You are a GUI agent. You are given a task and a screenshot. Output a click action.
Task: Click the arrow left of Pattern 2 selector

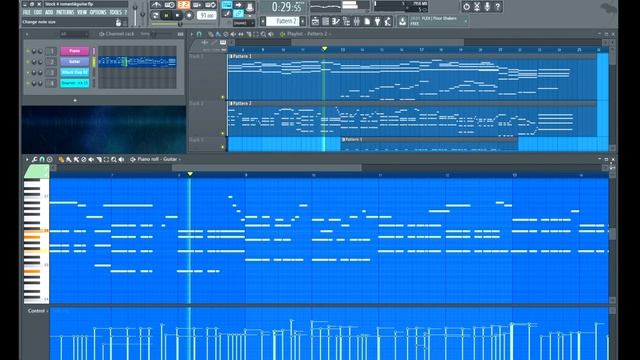(262, 21)
